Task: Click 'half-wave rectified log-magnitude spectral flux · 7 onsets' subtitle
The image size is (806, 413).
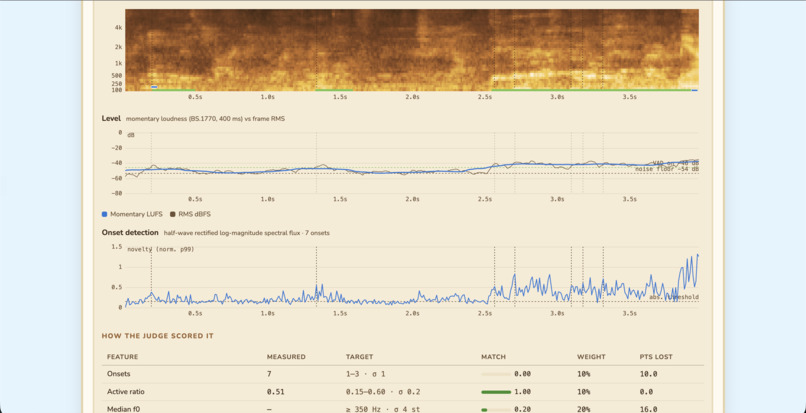Action: [247, 233]
